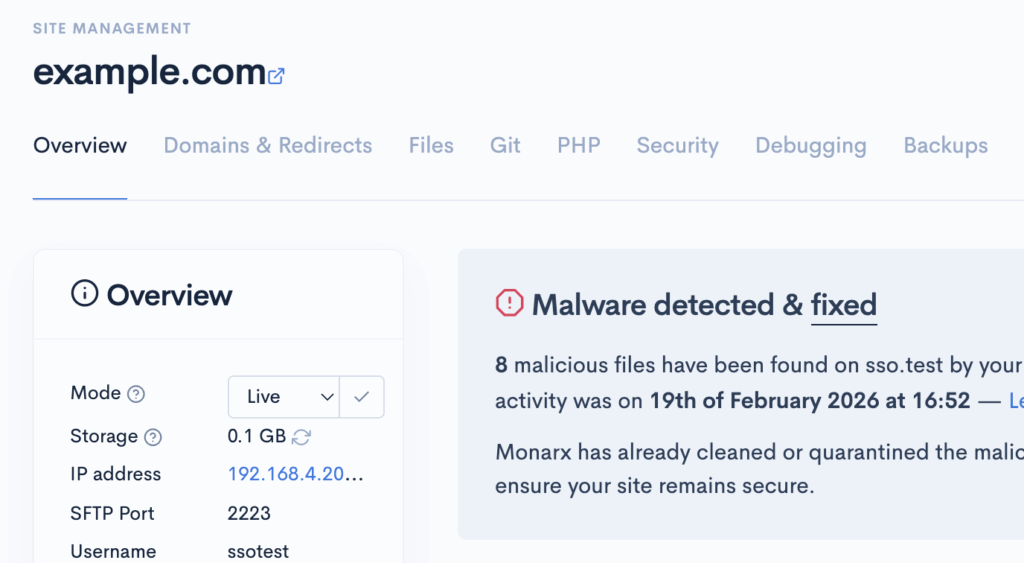The height and width of the screenshot is (563, 1024).
Task: Click the Storage help question-mark icon
Action: coord(153,437)
